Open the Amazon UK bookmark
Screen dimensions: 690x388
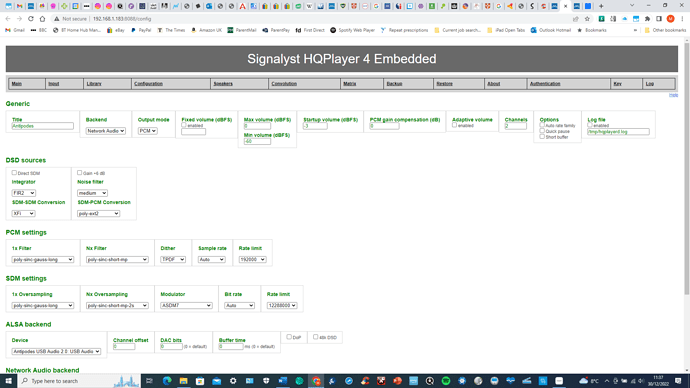(206, 30)
